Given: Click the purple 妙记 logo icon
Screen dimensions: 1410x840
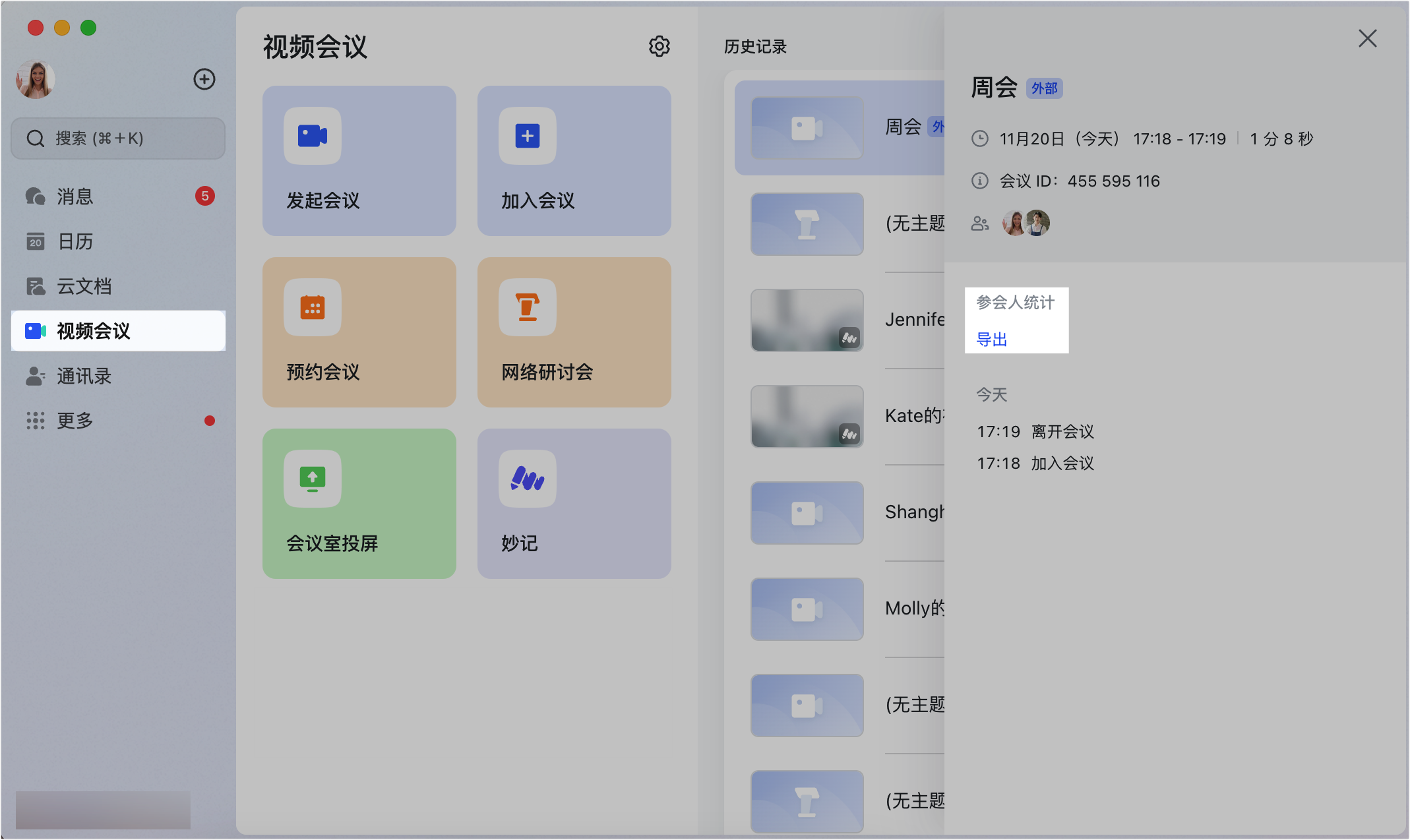Looking at the screenshot, I should [x=528, y=479].
